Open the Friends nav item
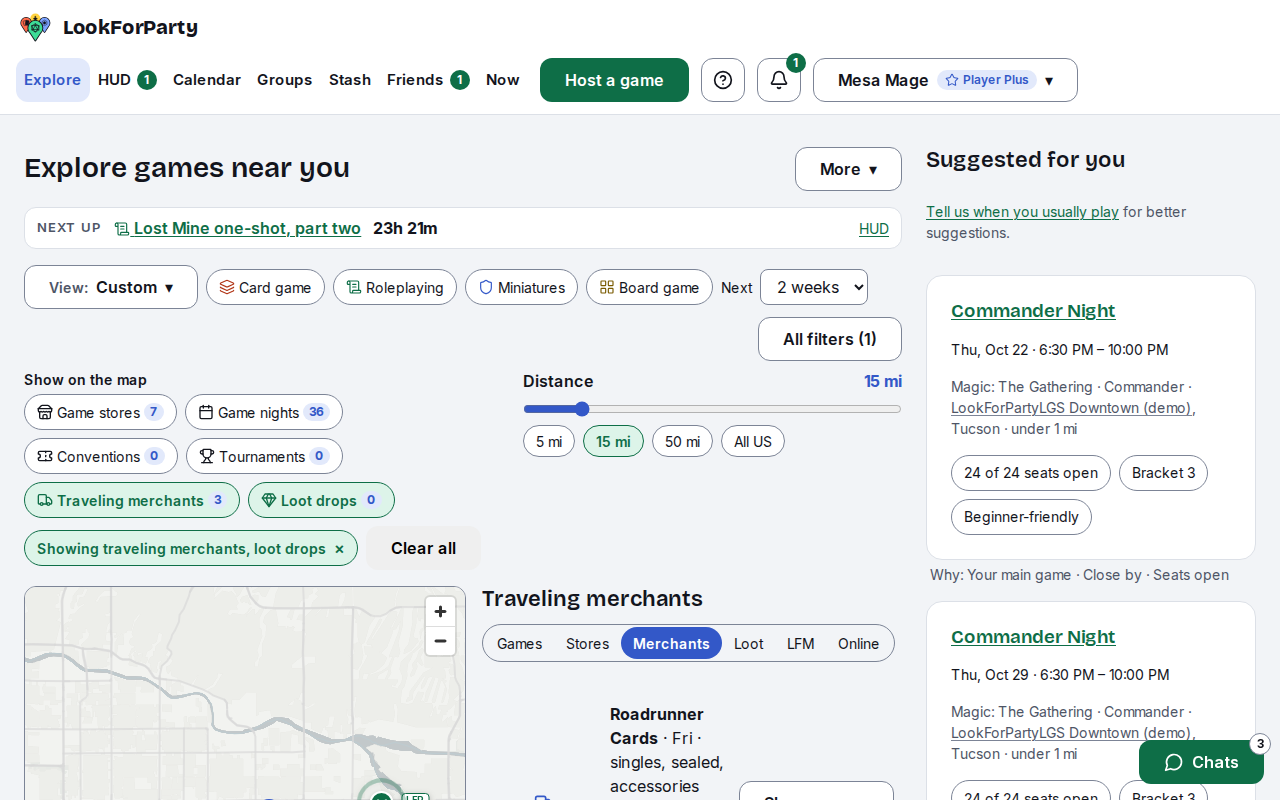Image resolution: width=1280 pixels, height=800 pixels. coord(428,80)
